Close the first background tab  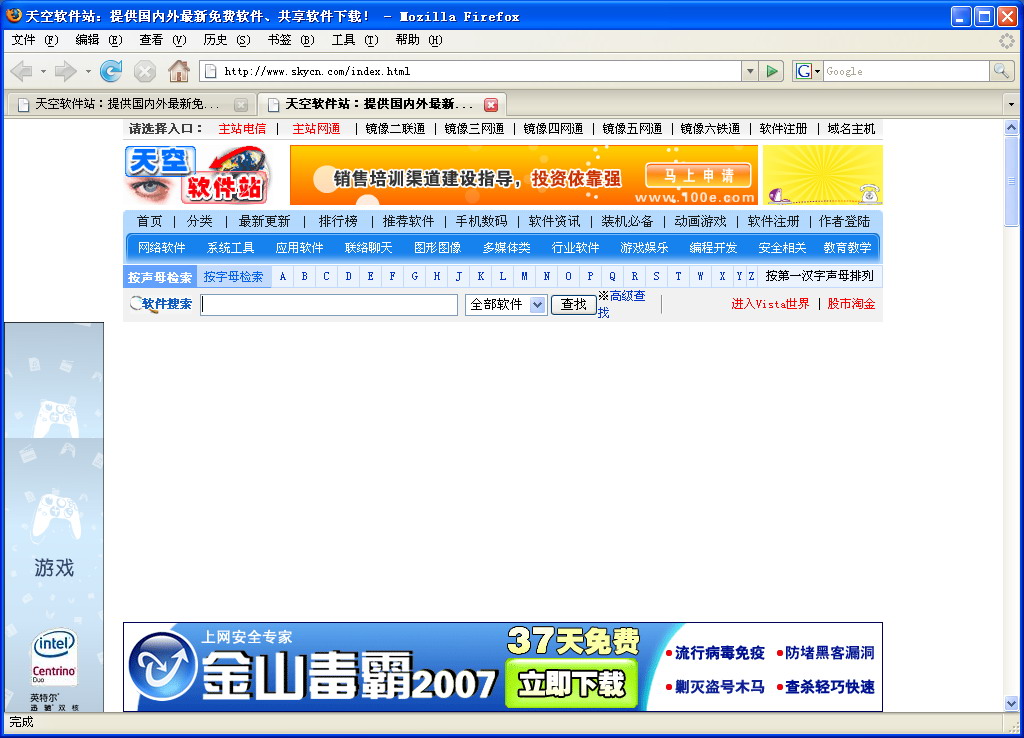point(240,104)
